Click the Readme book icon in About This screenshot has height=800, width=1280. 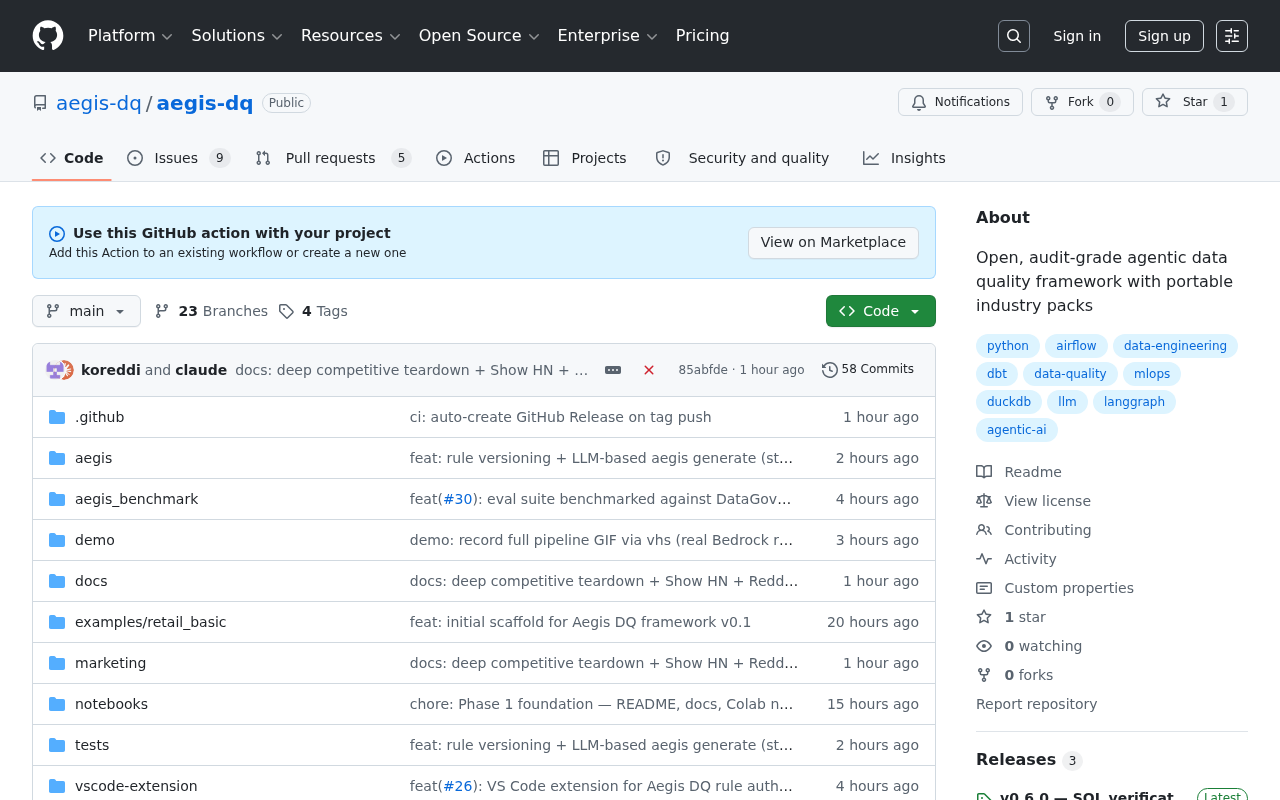tap(984, 472)
